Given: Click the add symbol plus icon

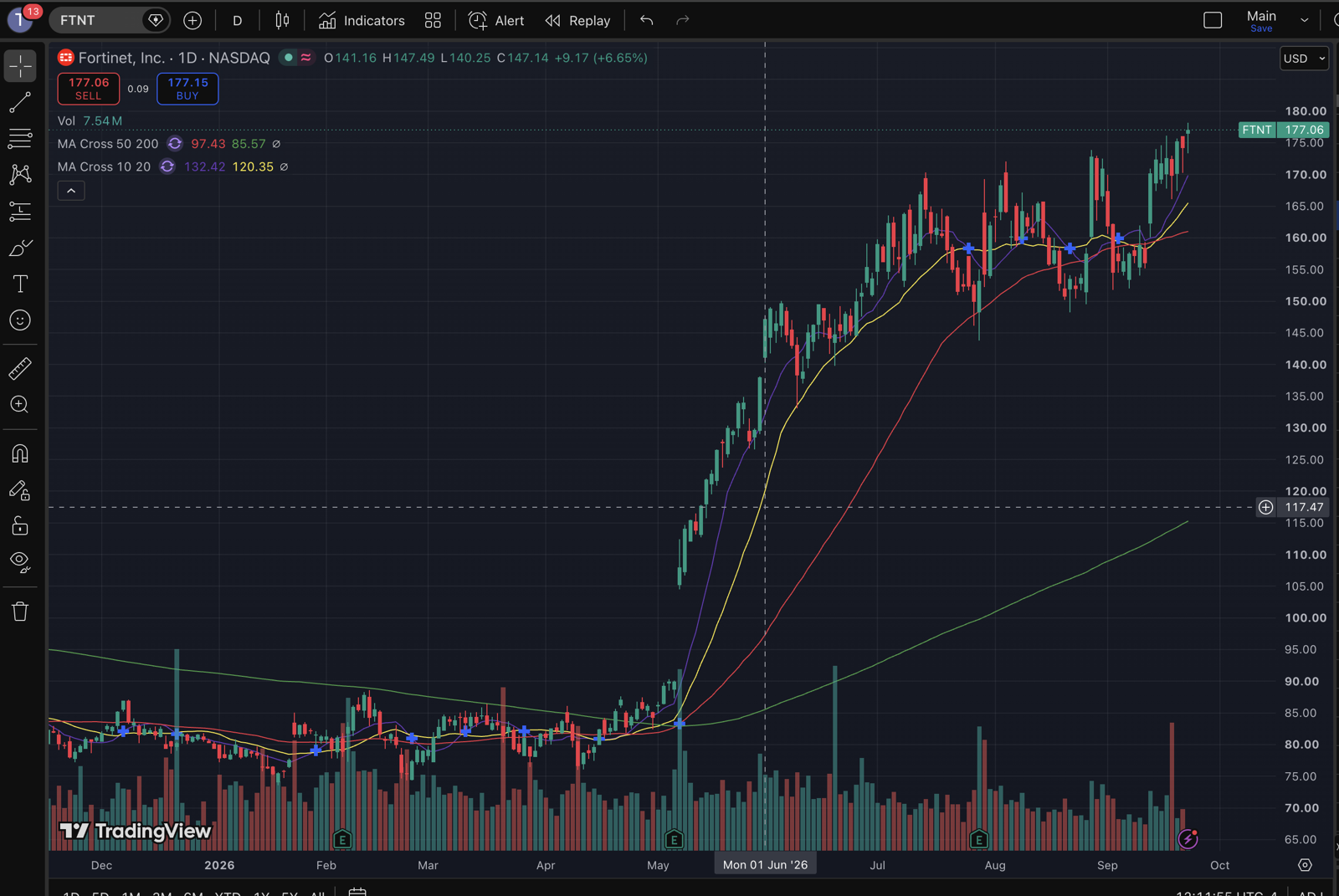Looking at the screenshot, I should (192, 20).
